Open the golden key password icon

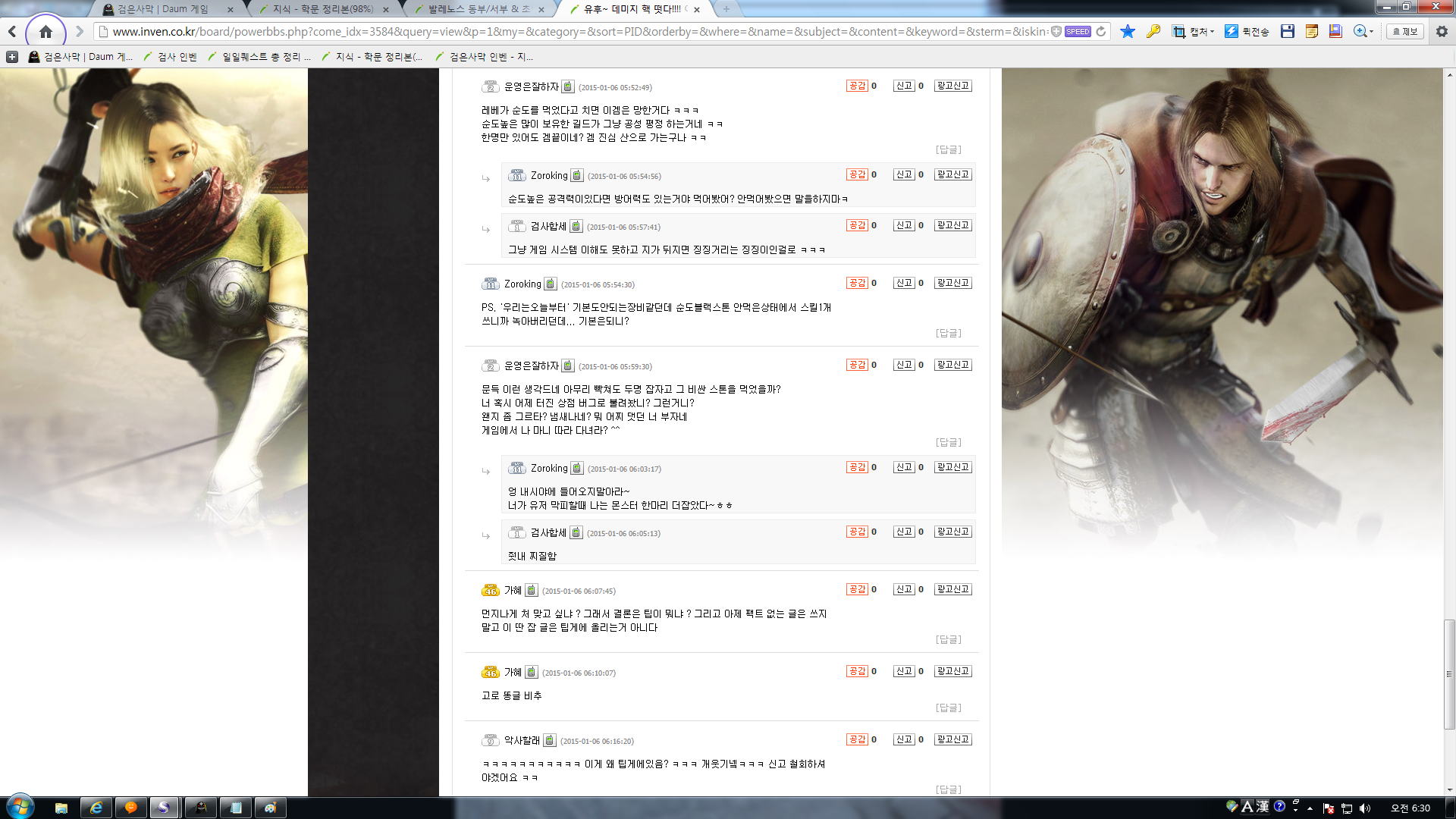pos(1153,32)
